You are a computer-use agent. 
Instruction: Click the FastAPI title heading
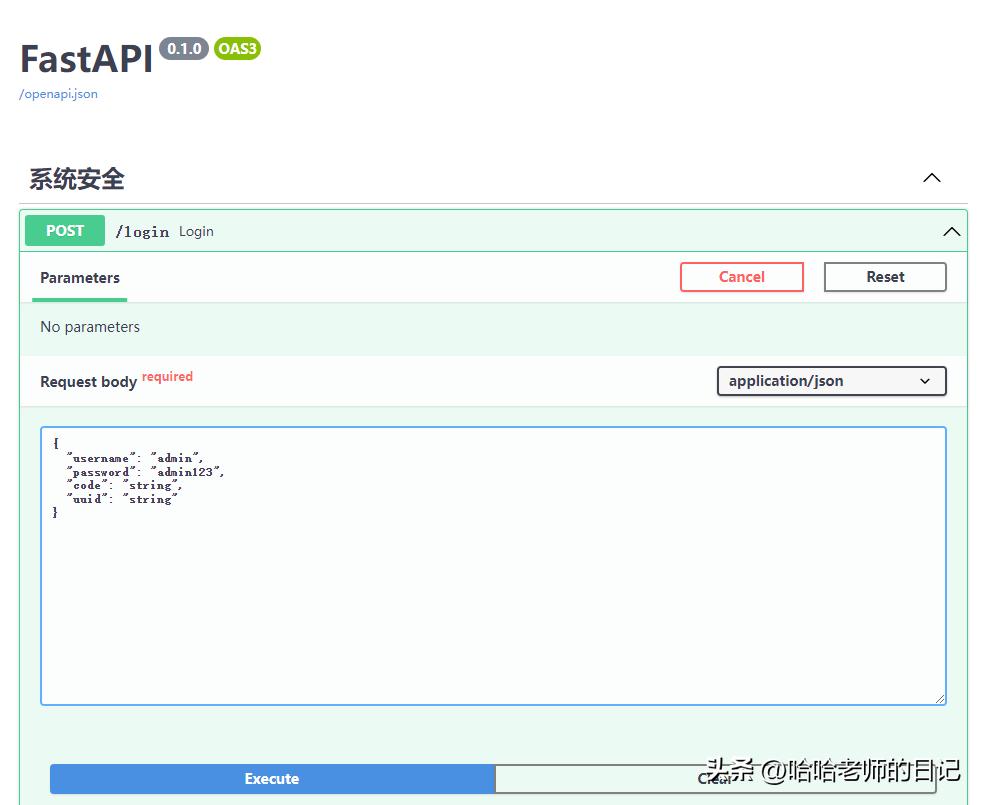click(87, 59)
